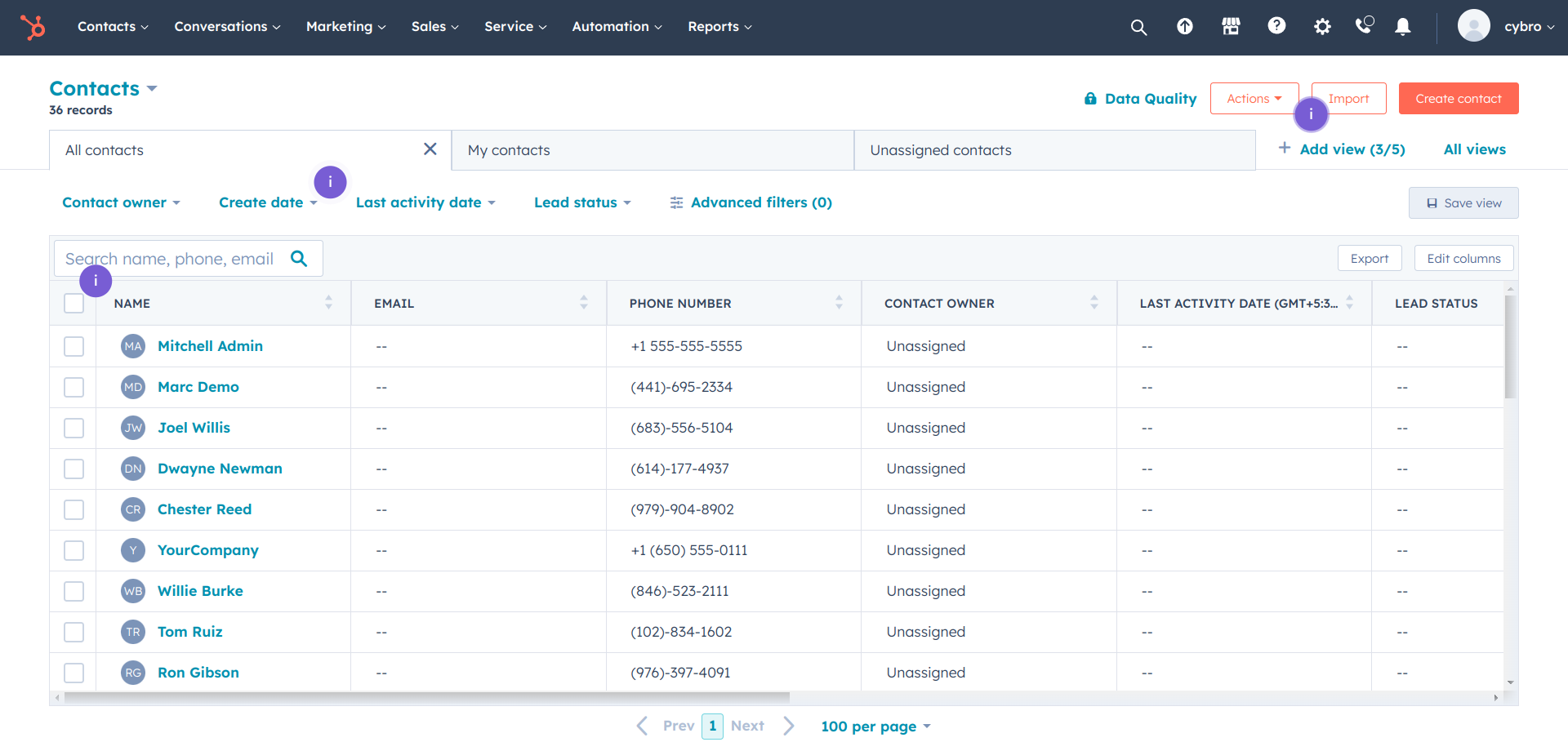The height and width of the screenshot is (751, 1568).
Task: Open the Marketplace storefront icon
Action: pyautogui.click(x=1231, y=27)
